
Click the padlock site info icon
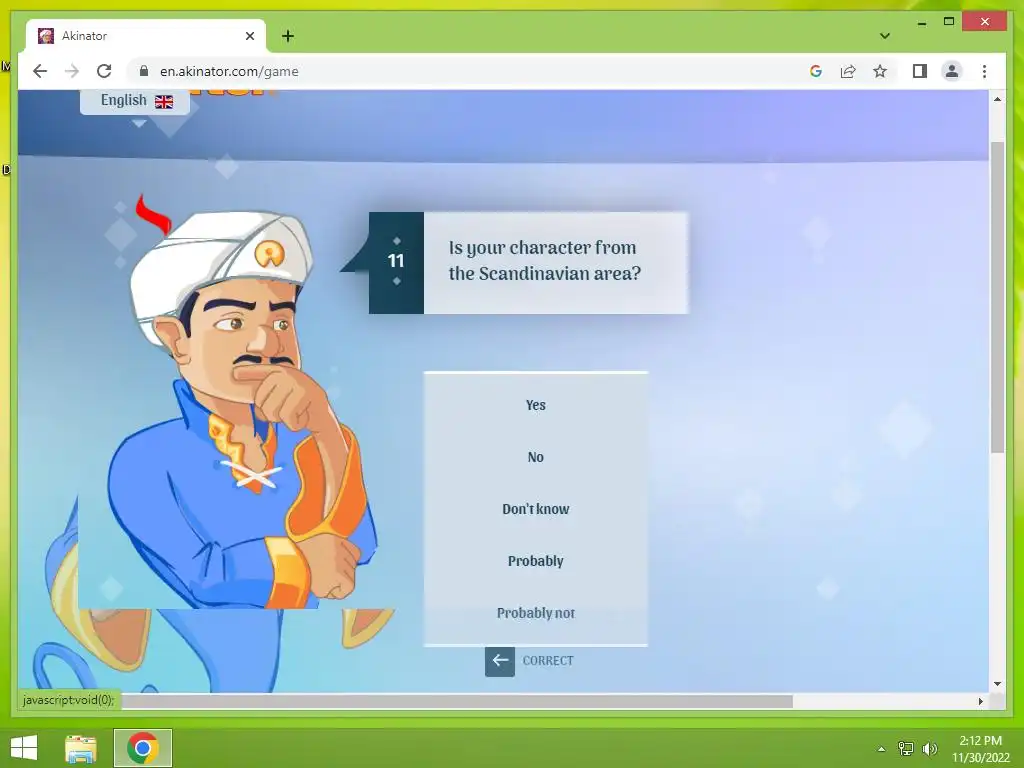(x=144, y=71)
